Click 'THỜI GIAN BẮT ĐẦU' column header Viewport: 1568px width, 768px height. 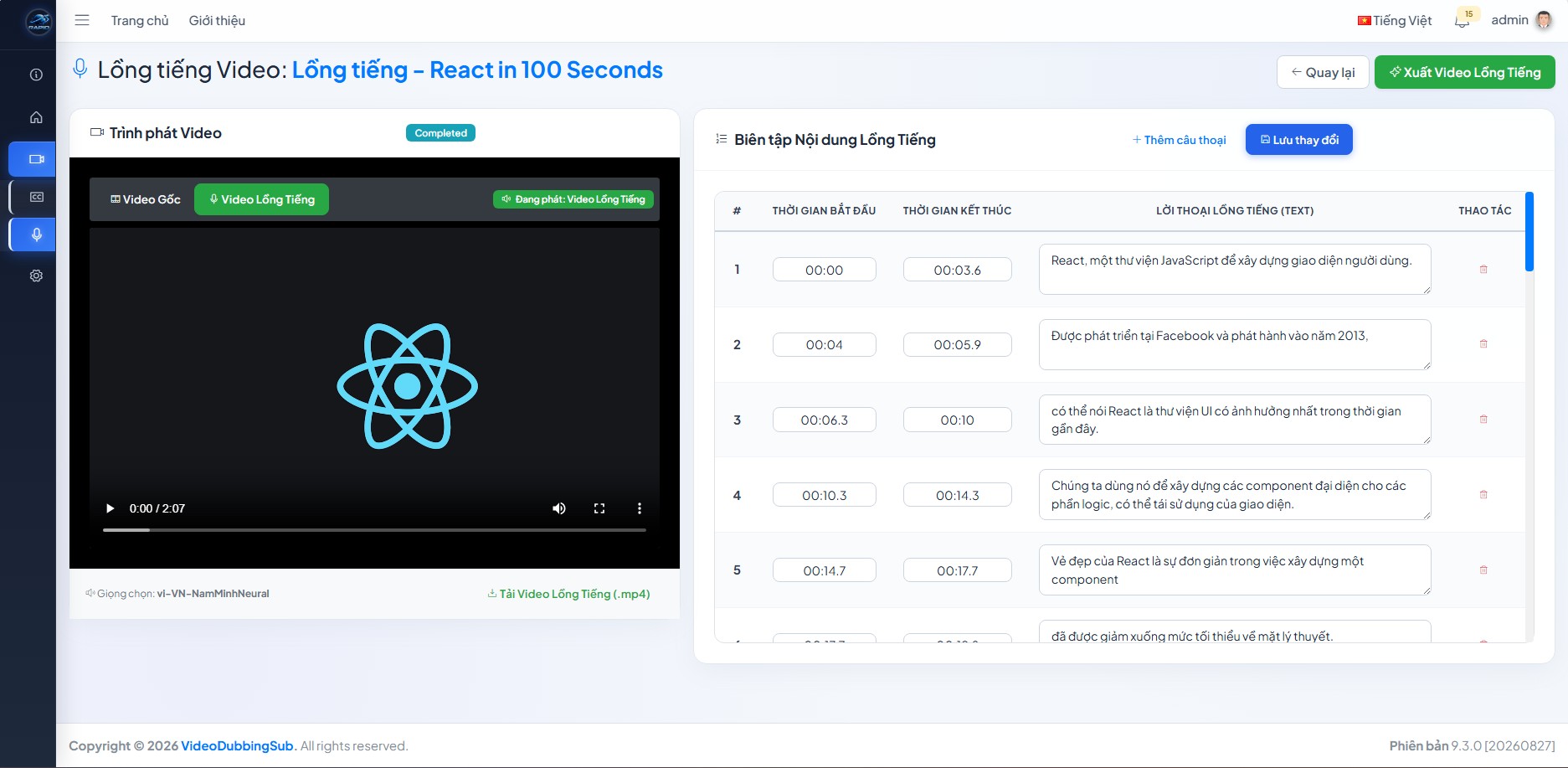click(x=824, y=211)
